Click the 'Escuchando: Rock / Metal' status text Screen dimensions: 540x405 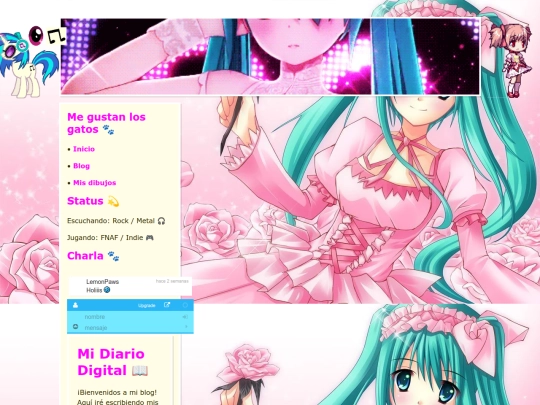(x=116, y=221)
